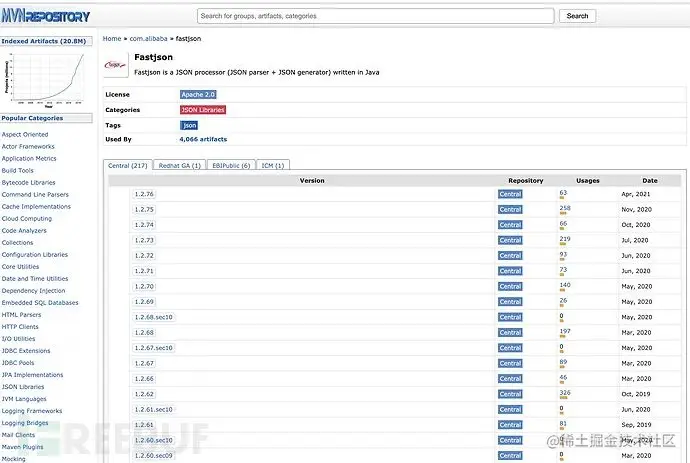The width and height of the screenshot is (690, 463).
Task: Open Code Analyzers category
Action: tap(24, 231)
